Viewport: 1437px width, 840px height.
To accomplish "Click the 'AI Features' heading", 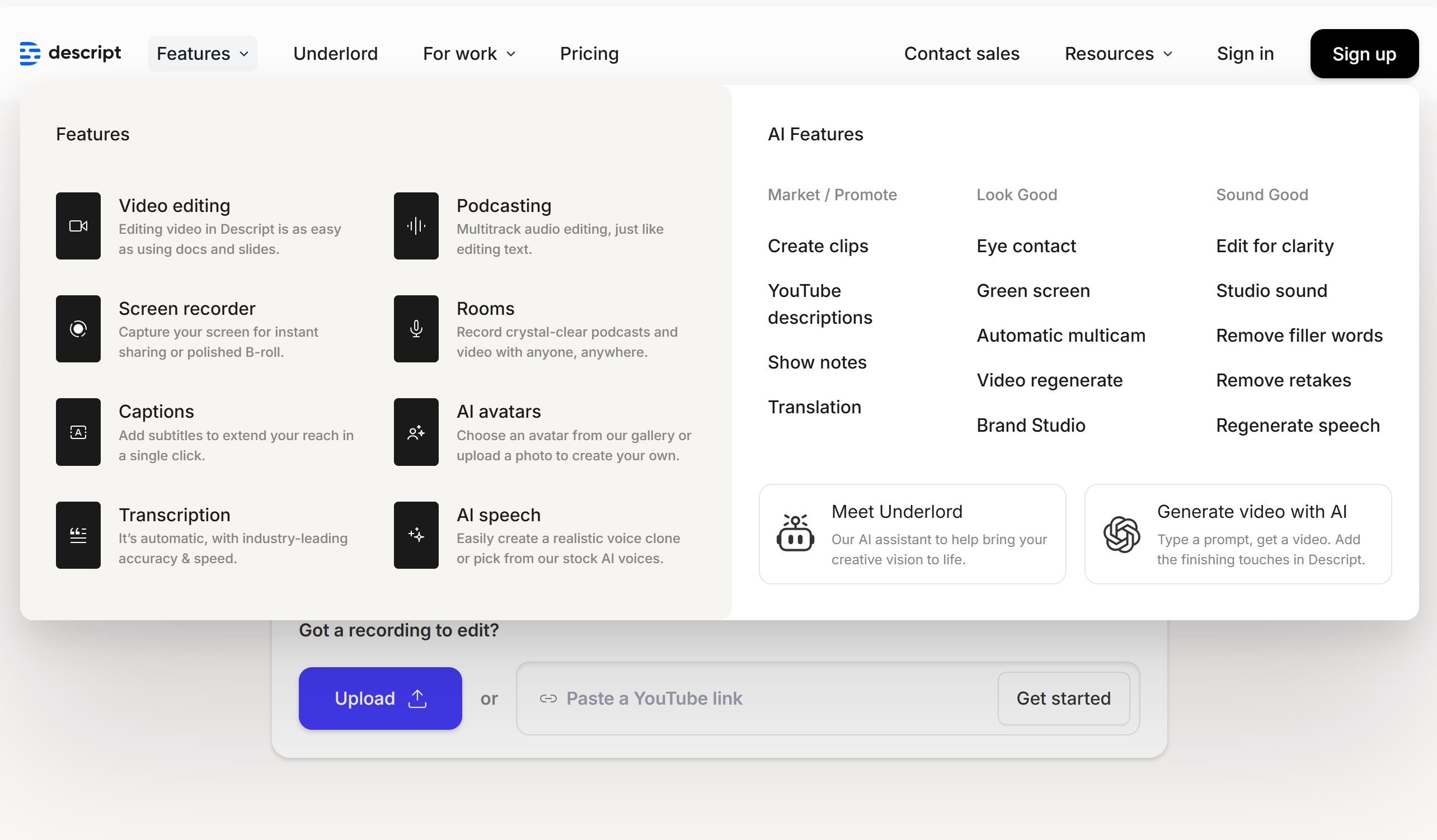I will click(815, 134).
